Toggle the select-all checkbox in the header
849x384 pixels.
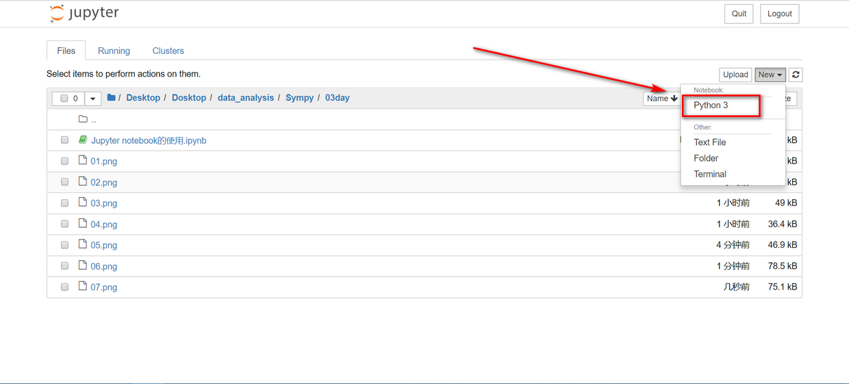(64, 99)
